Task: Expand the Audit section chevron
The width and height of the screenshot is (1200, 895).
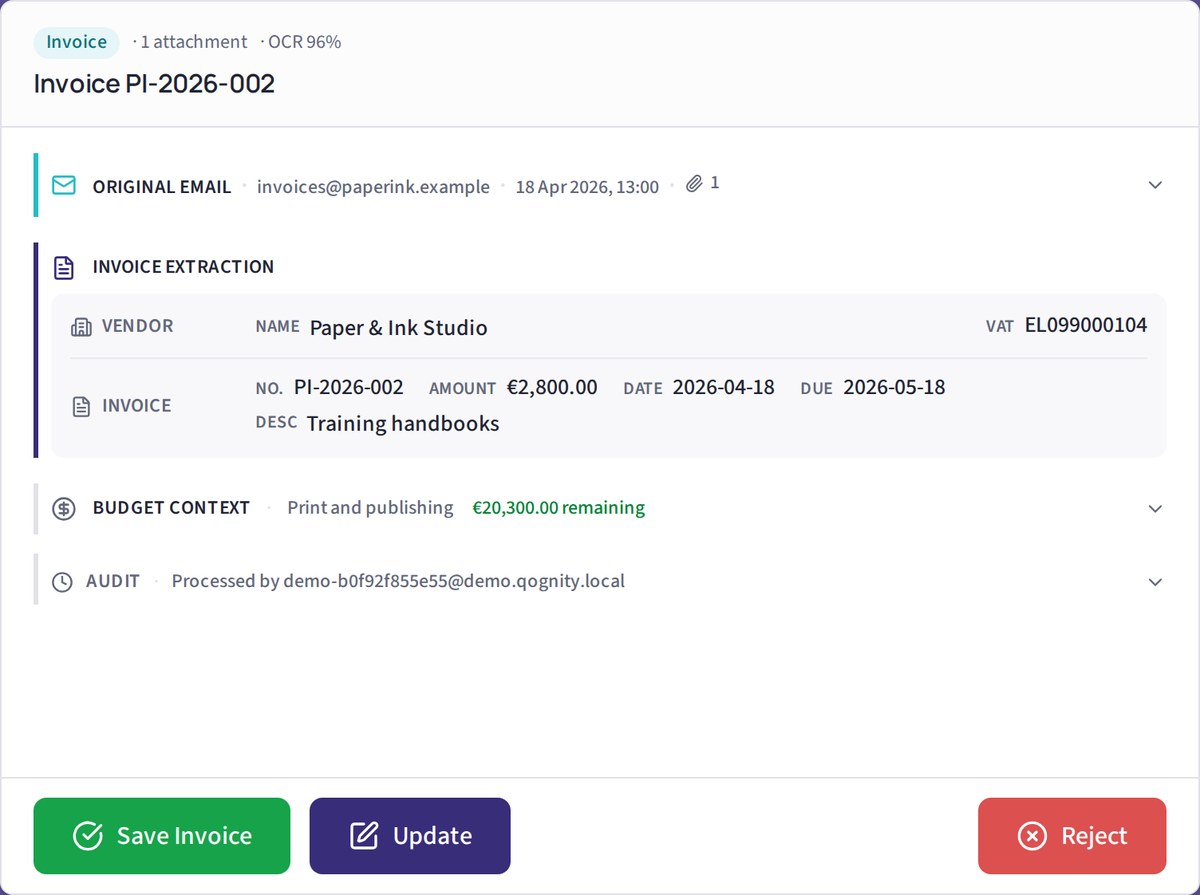Action: [1155, 582]
